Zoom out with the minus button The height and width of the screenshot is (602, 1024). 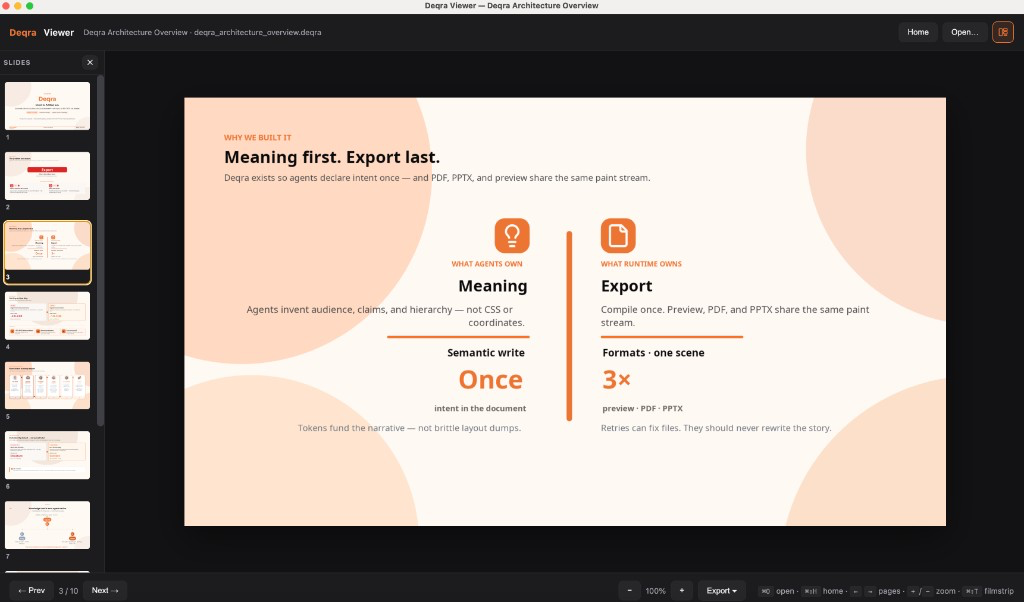[x=630, y=590]
